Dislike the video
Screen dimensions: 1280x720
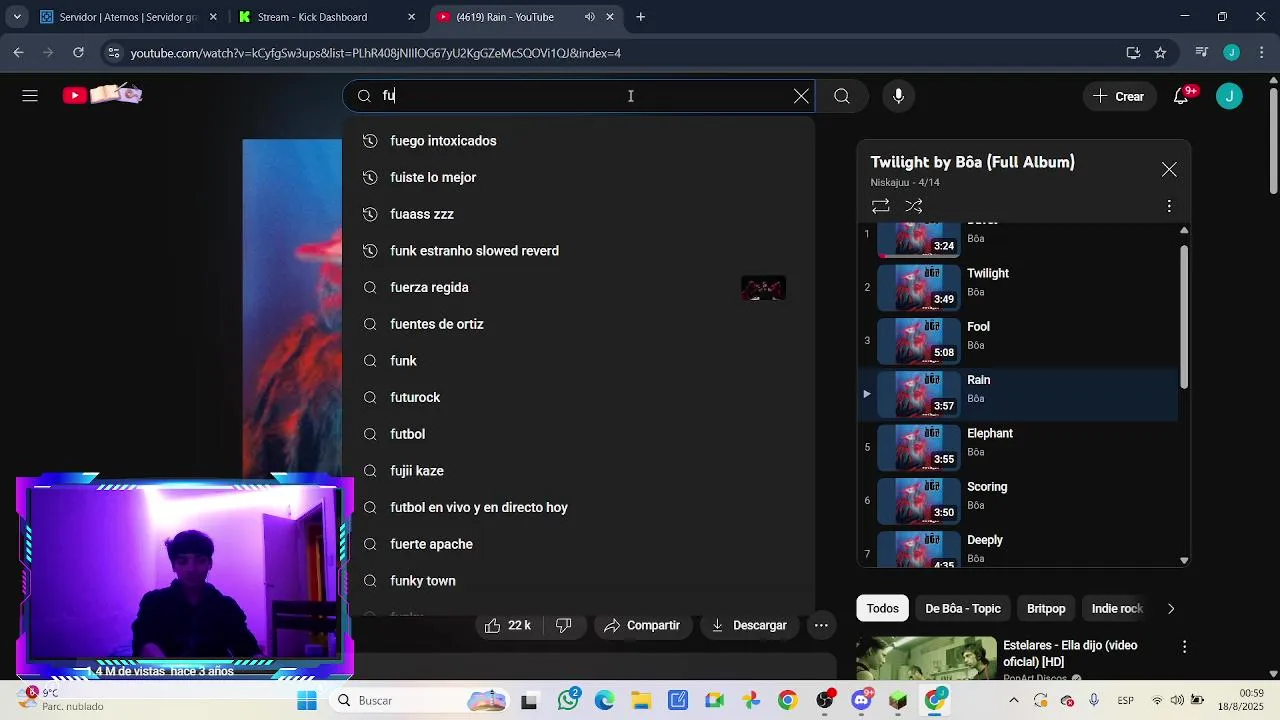click(x=564, y=625)
